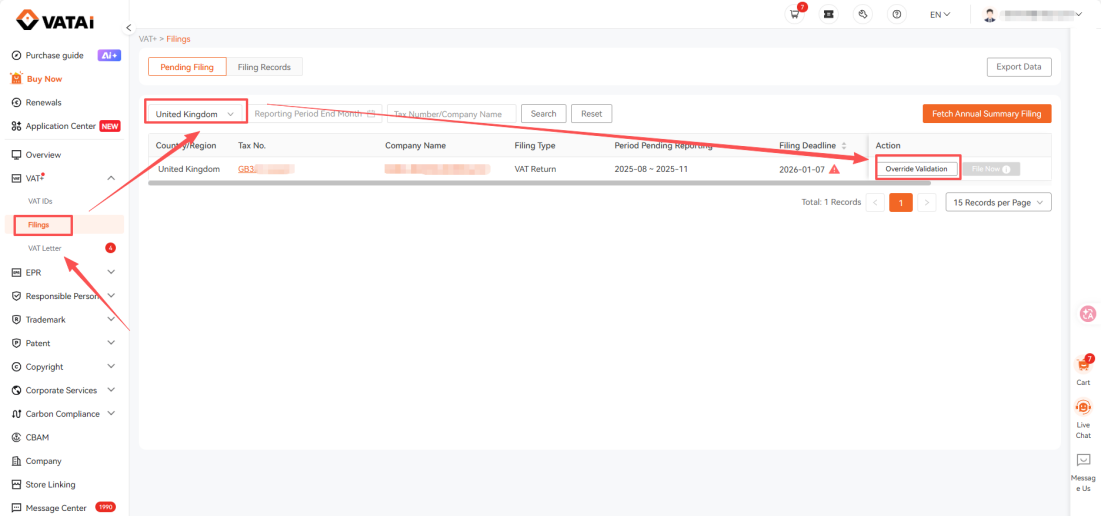Select page 1 in pagination
The image size is (1101, 516).
pyautogui.click(x=901, y=202)
